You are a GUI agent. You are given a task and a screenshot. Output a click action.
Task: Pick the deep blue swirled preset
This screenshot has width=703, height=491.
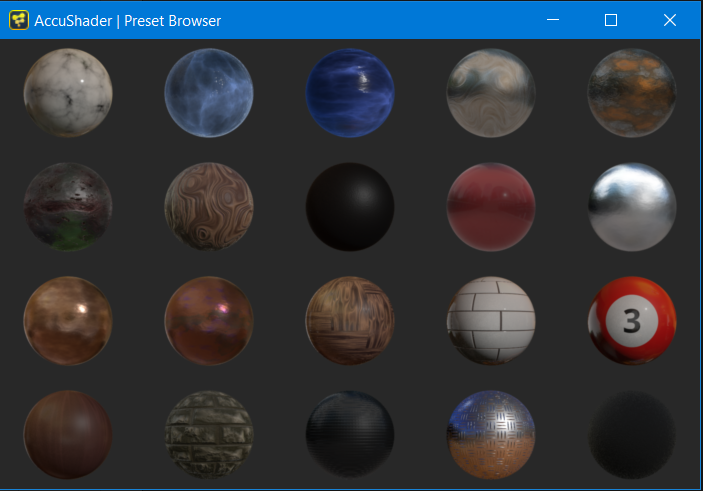pyautogui.click(x=350, y=93)
